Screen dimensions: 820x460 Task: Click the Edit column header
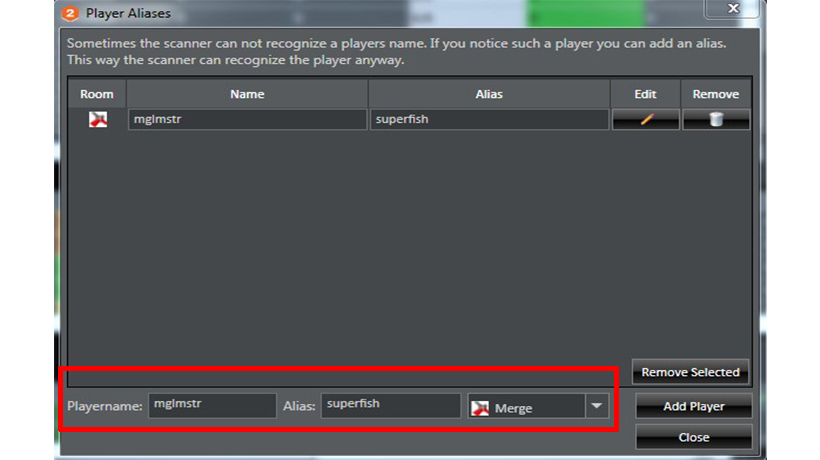[x=645, y=94]
